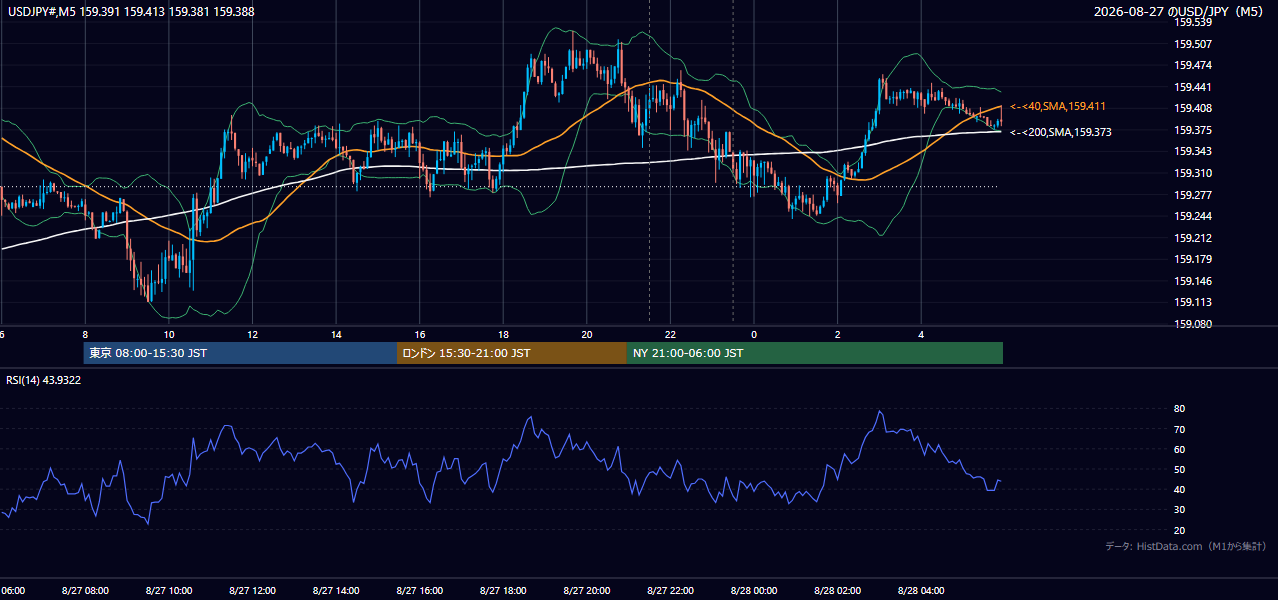This screenshot has height=600, width=1278.
Task: Click bottom time label 8/27 08:00
Action: [85, 591]
